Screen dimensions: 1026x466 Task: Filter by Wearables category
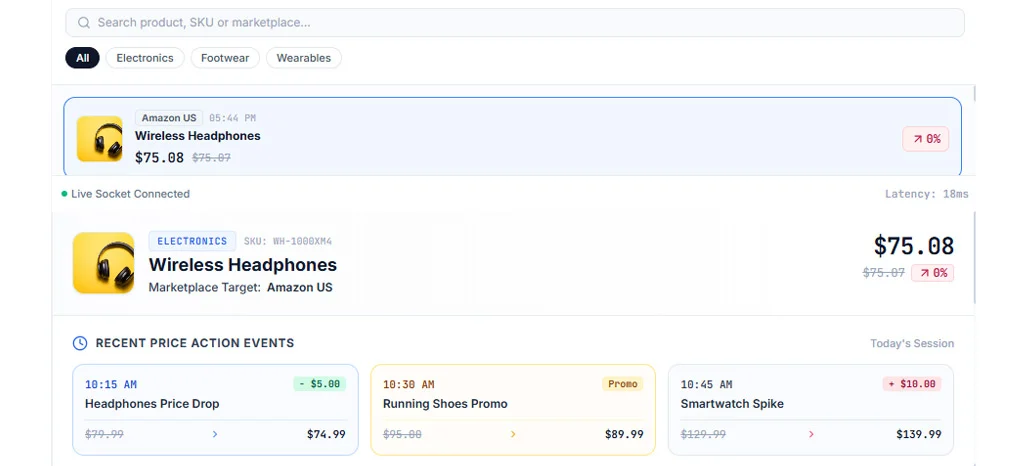tap(304, 58)
